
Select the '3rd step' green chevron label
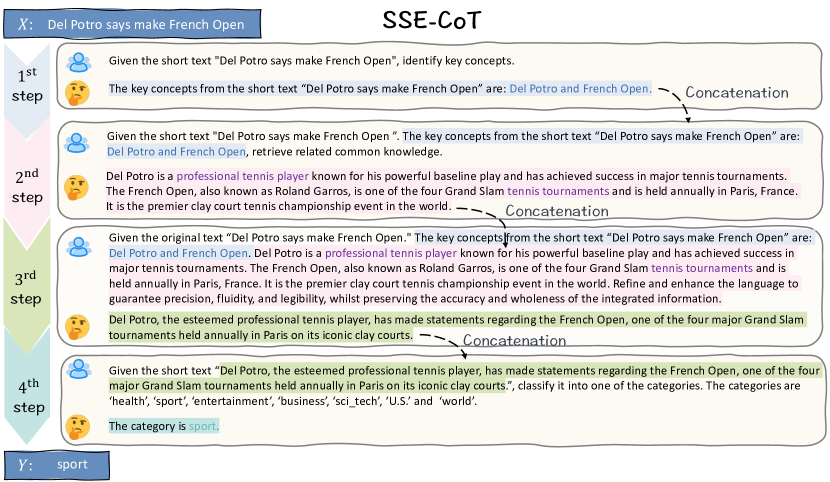[x=26, y=288]
